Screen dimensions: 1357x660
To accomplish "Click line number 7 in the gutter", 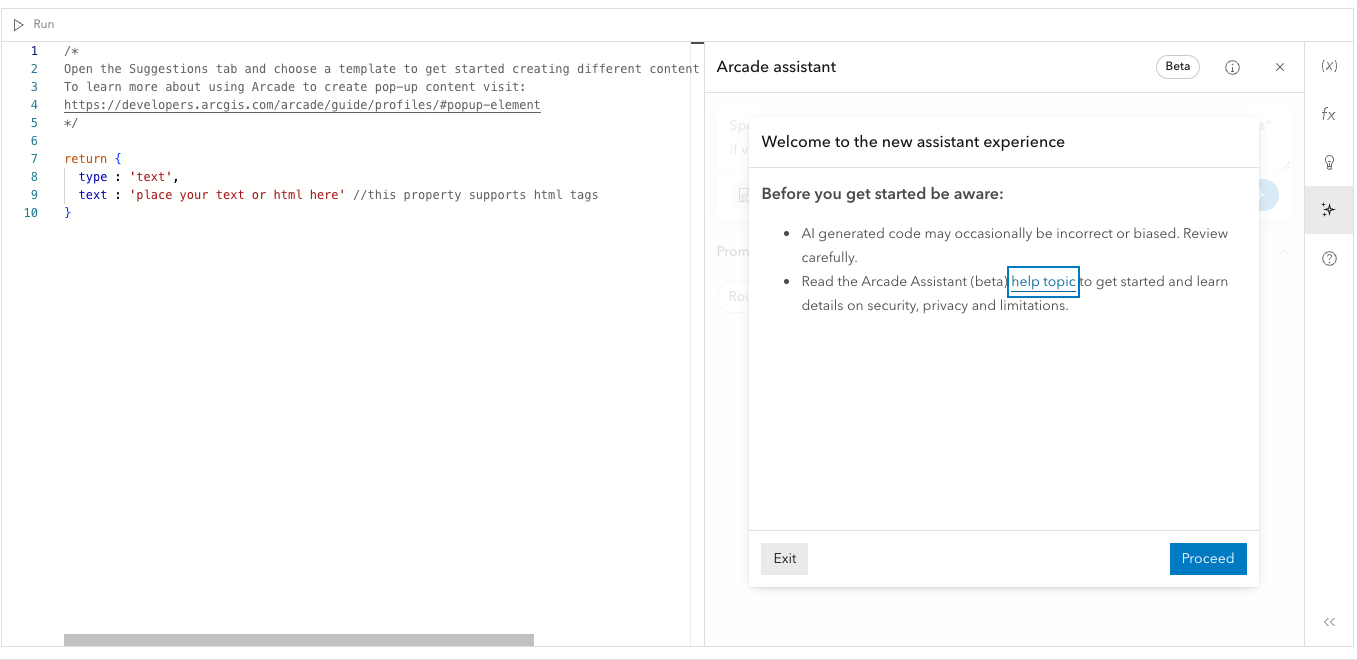I will [34, 159].
